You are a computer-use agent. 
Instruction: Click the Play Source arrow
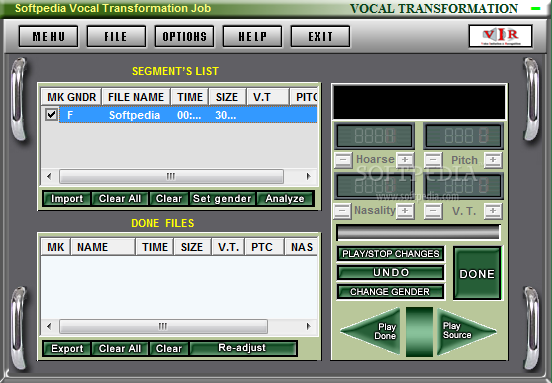461,331
